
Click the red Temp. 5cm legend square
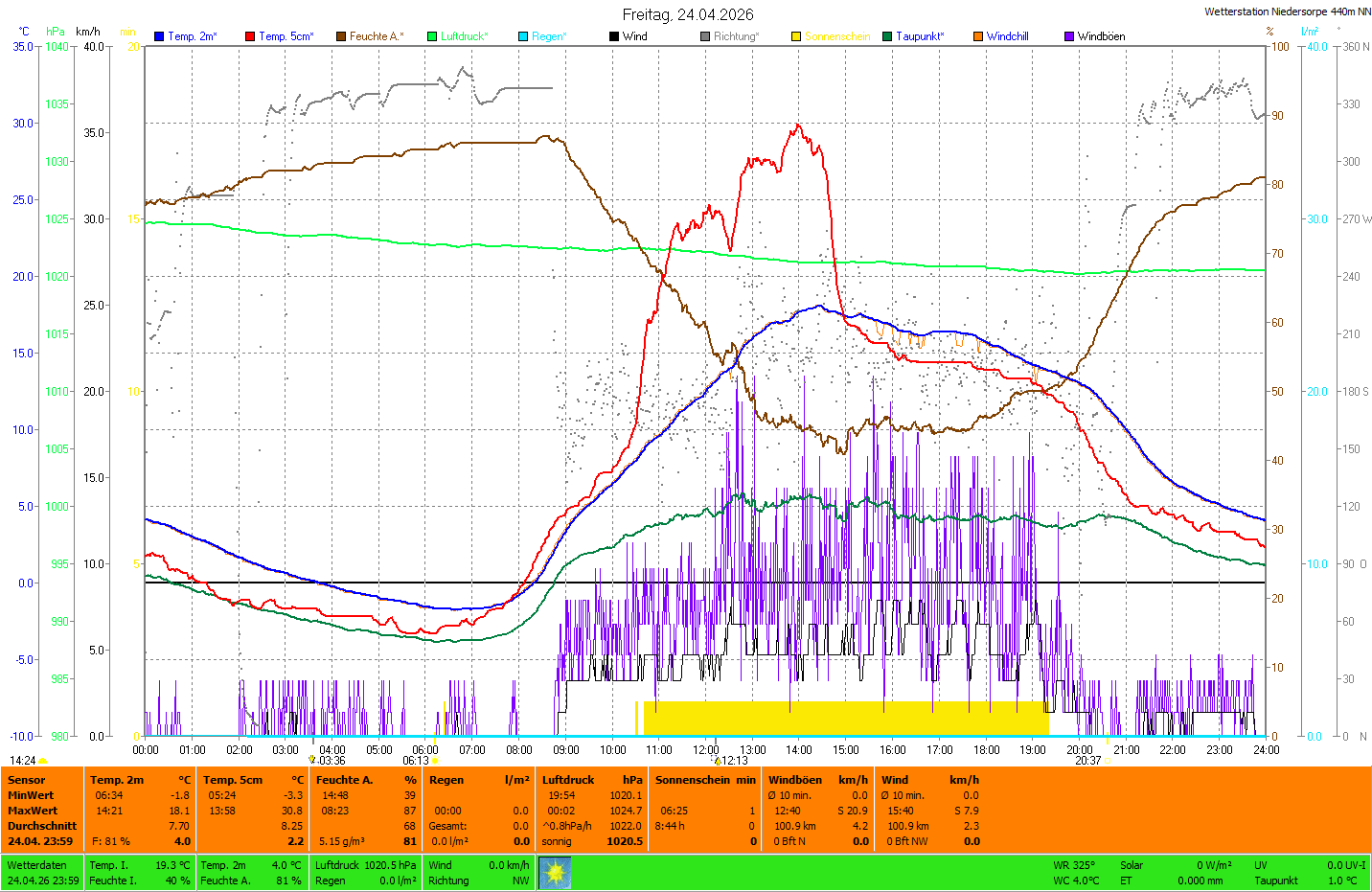(250, 36)
